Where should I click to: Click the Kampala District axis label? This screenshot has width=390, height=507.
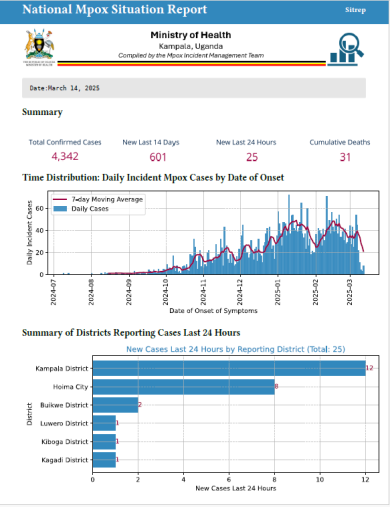pos(62,368)
